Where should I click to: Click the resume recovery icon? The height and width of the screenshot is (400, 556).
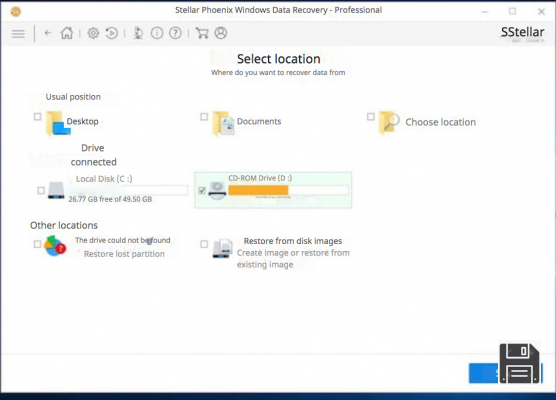tap(112, 33)
